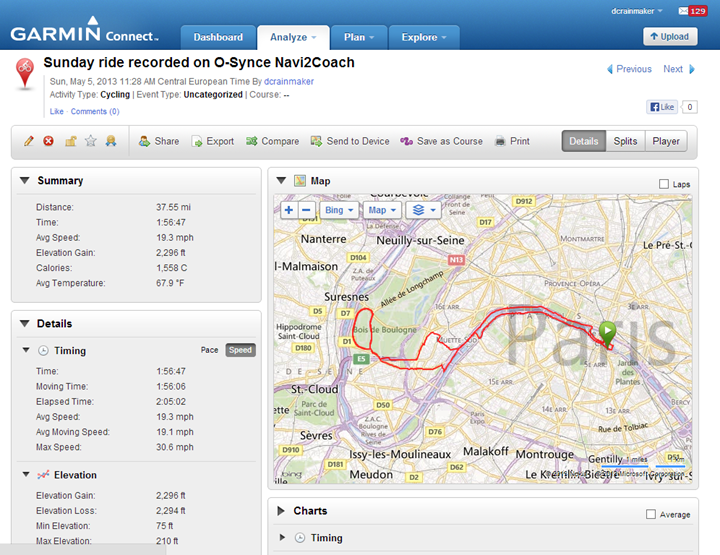This screenshot has height=555, width=720.
Task: Open the Map type dropdown
Action: 382,210
